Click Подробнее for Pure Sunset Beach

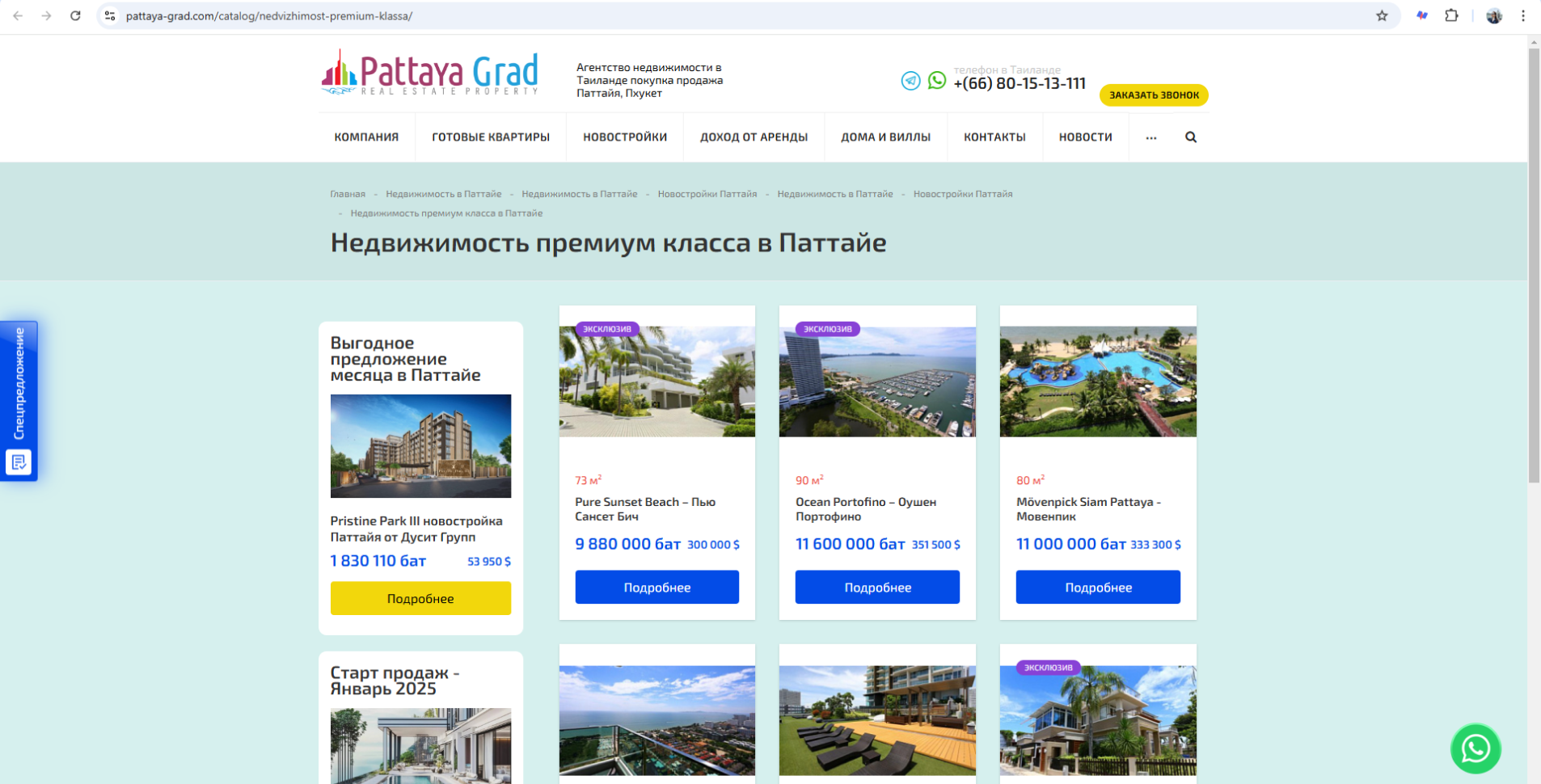pyautogui.click(x=657, y=588)
